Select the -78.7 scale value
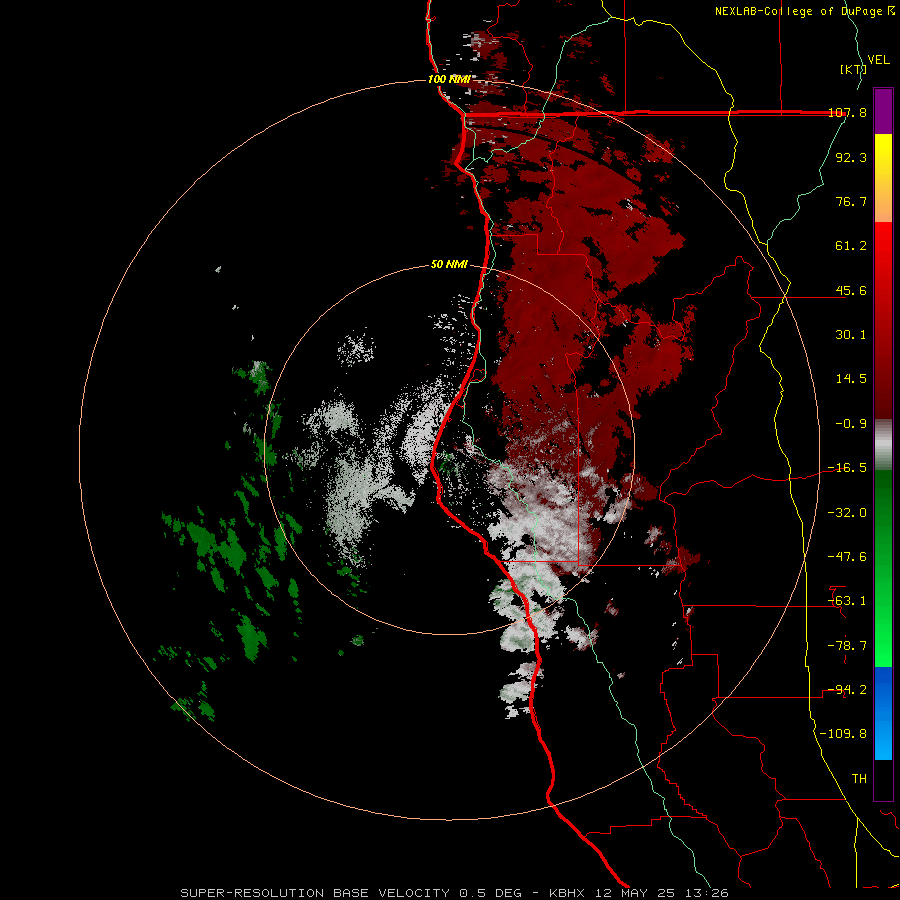This screenshot has height=900, width=900. pos(847,646)
